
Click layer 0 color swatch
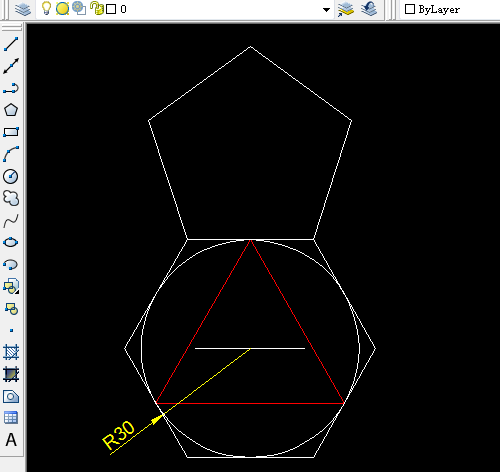coord(111,9)
